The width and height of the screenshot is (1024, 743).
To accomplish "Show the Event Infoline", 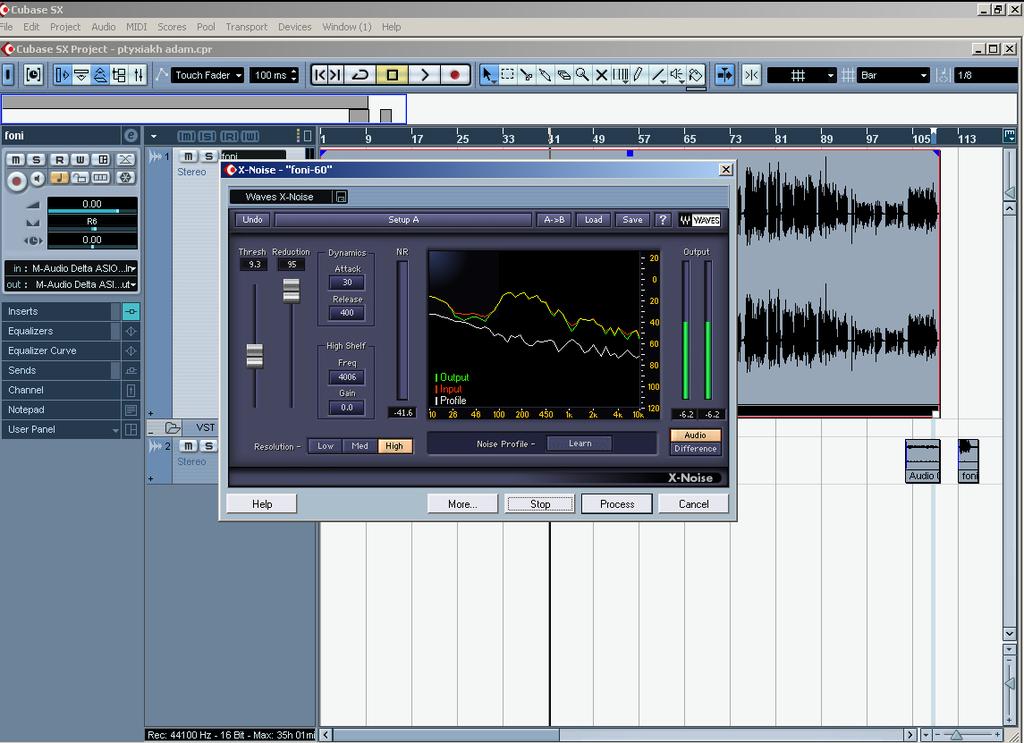I will pos(81,75).
